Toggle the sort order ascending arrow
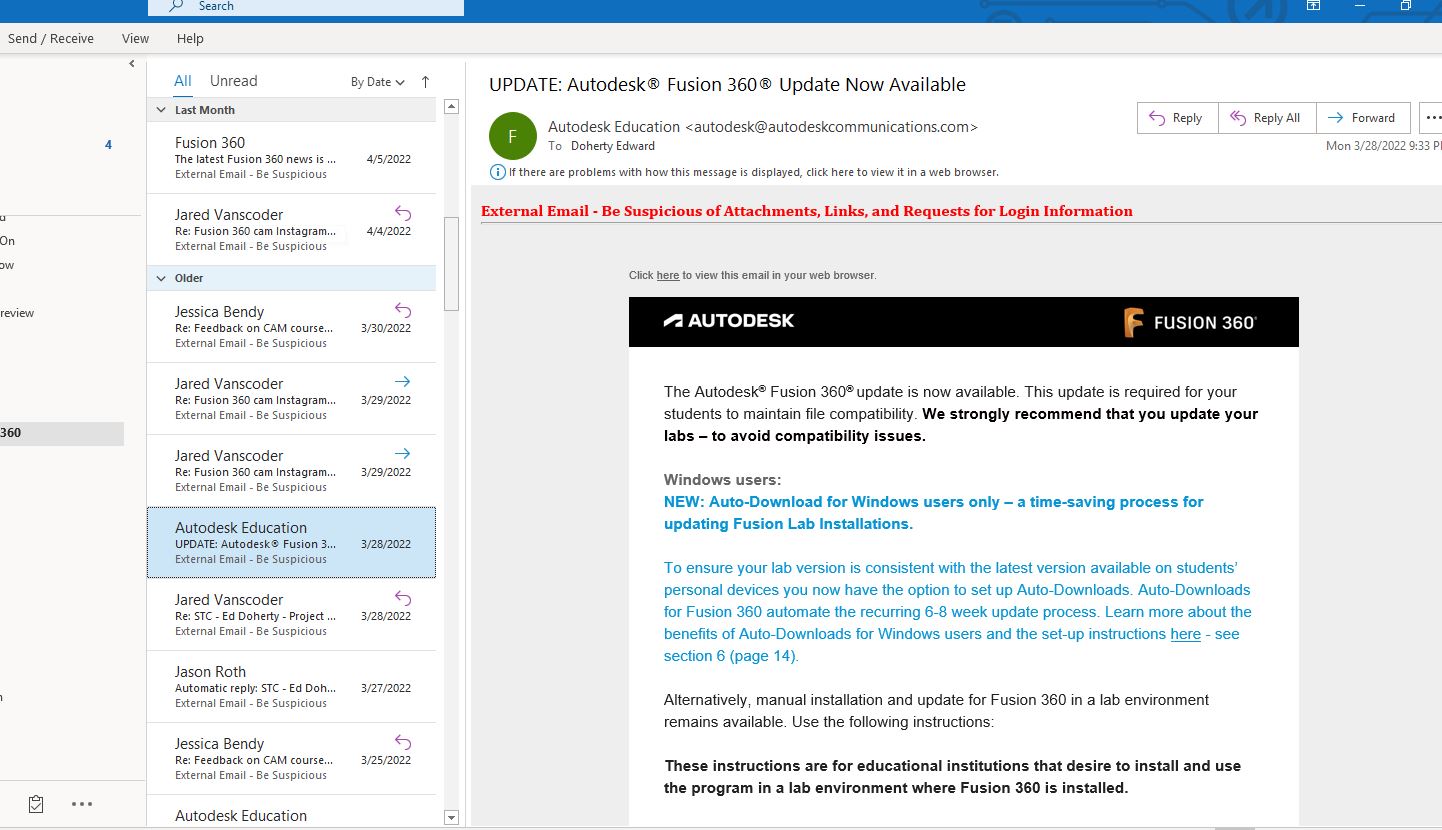The width and height of the screenshot is (1442, 830). point(424,82)
